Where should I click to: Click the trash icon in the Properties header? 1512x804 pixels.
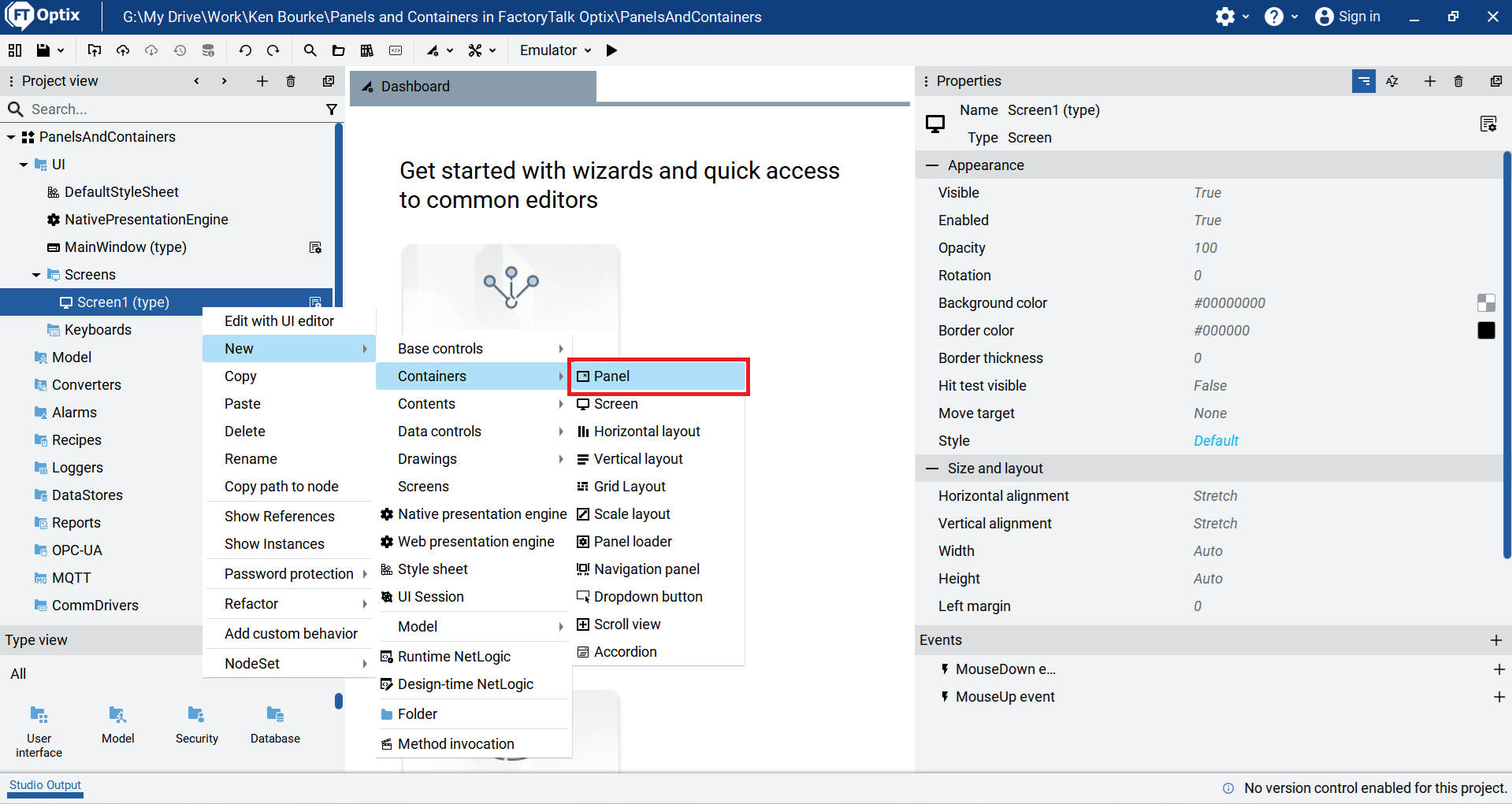1458,81
